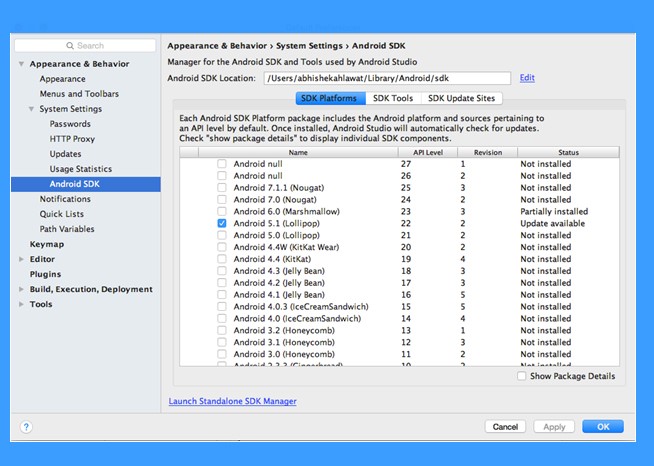Expand Build, Execution, Deployment arrow
Screen dimensions: 654x466
pos(21,289)
